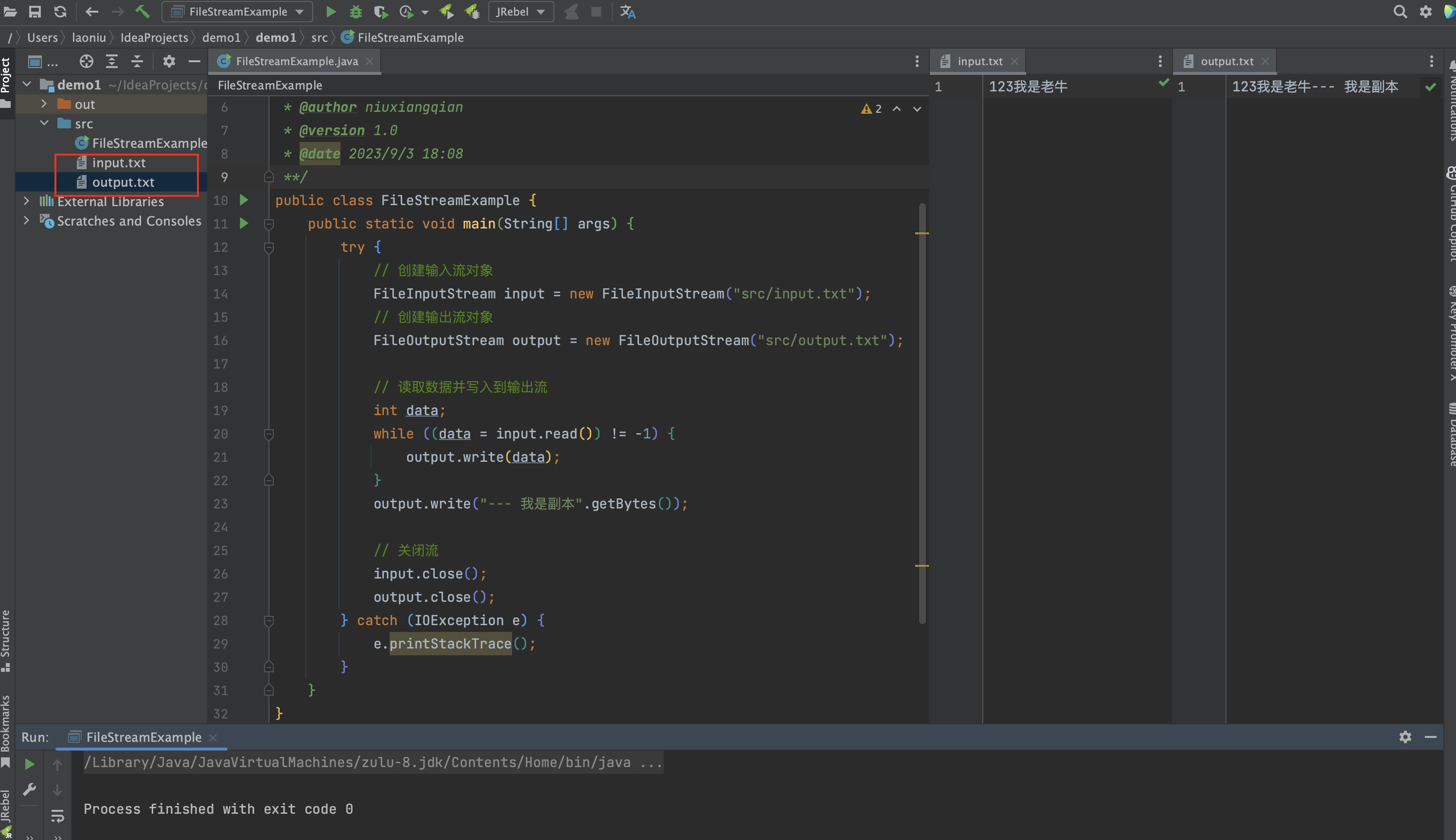Click the Select Opened File target icon
Viewport: 1456px width, 840px height.
(86, 61)
